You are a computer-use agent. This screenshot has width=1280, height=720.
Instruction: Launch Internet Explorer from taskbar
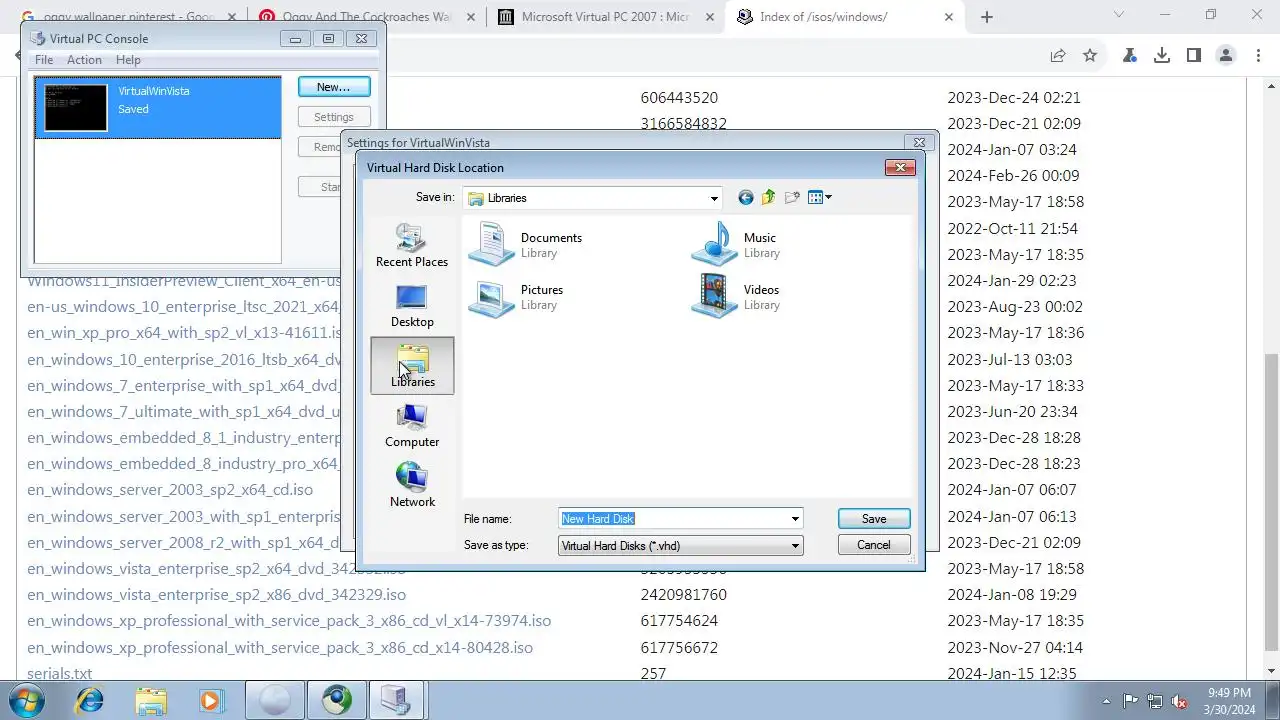(x=90, y=700)
